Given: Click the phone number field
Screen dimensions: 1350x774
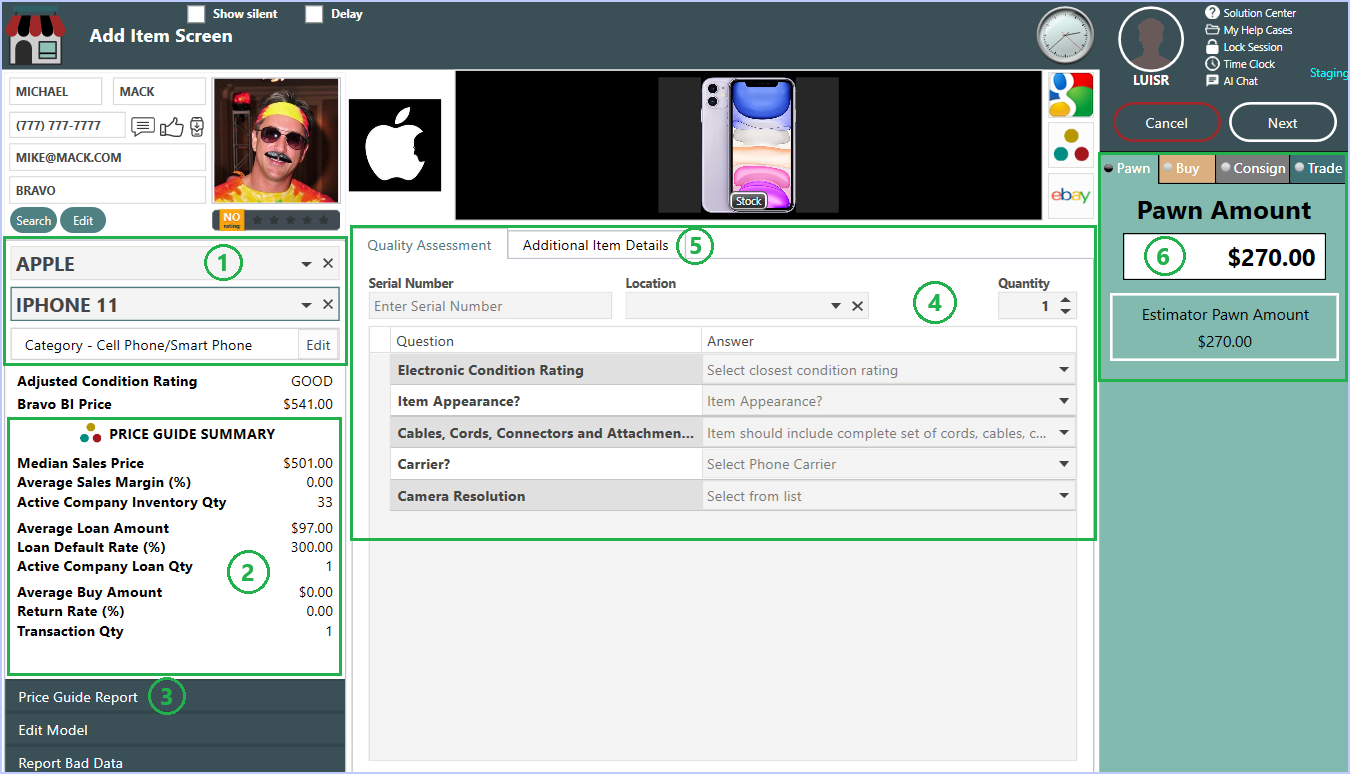Looking at the screenshot, I should coord(68,125).
